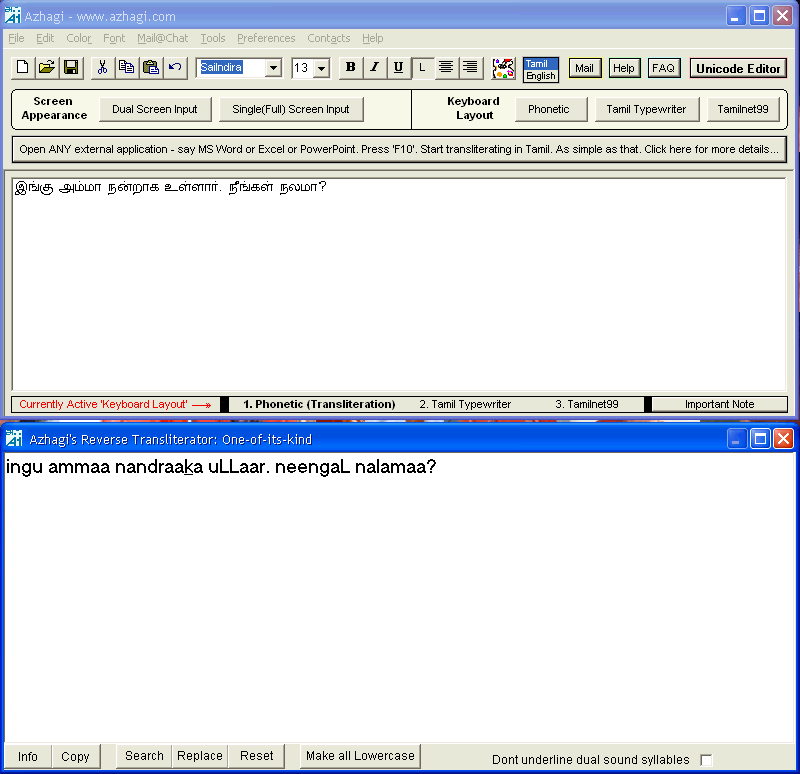Open the Tools menu
This screenshot has width=800, height=774.
[x=213, y=38]
